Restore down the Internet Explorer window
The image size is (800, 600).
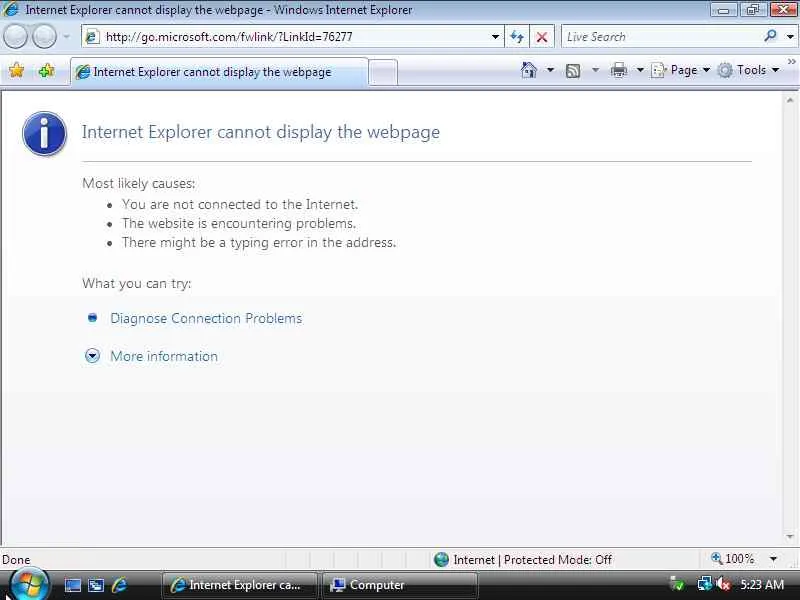point(753,10)
